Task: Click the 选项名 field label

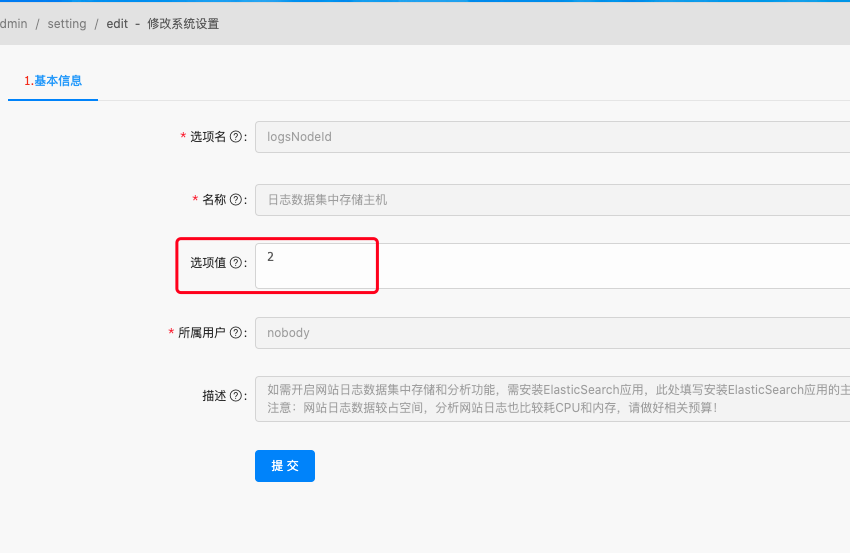Action: point(208,137)
